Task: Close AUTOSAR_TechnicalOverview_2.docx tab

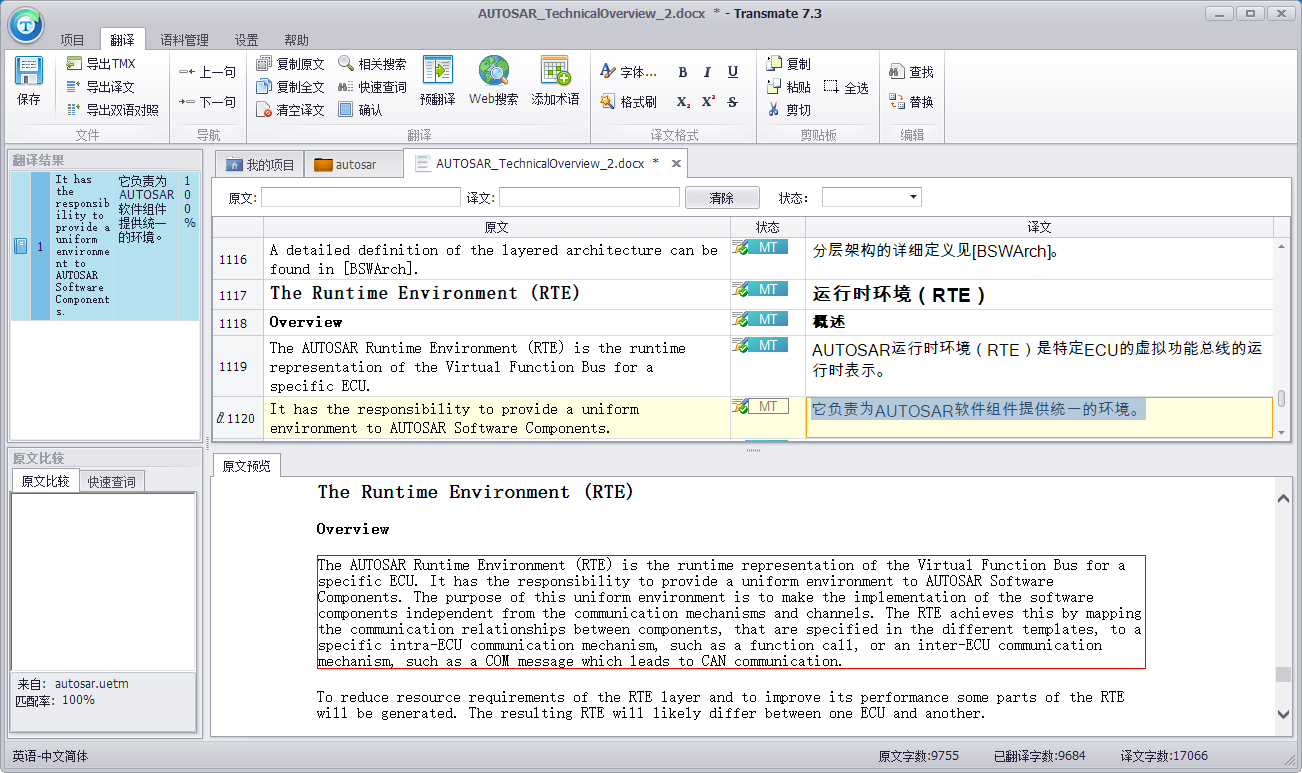Action: 676,163
